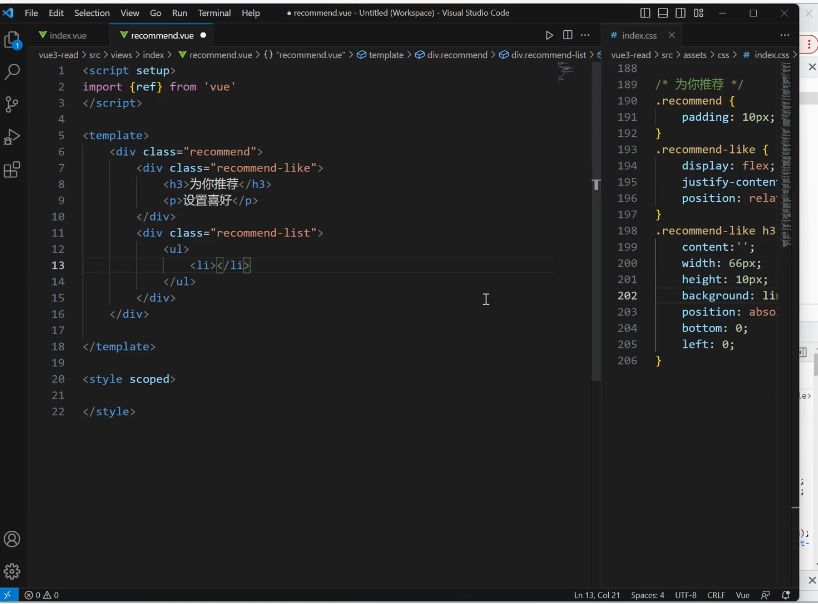This screenshot has width=818, height=604.
Task: Open the left editor group's More Actions menu
Action: click(585, 35)
